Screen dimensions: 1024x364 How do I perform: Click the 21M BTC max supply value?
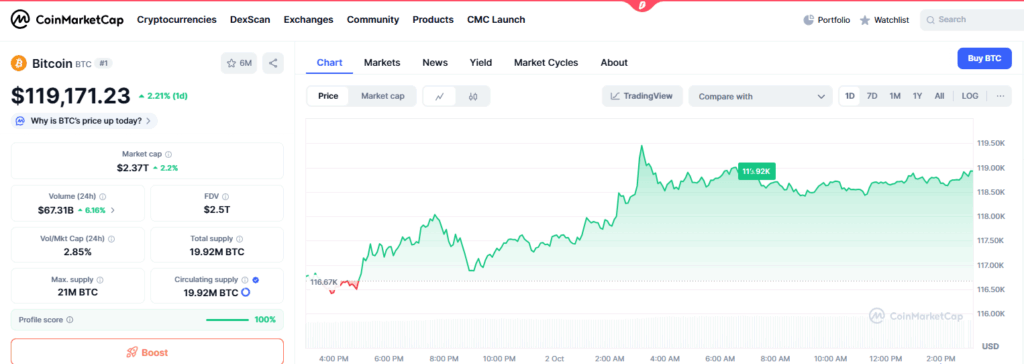[78, 292]
